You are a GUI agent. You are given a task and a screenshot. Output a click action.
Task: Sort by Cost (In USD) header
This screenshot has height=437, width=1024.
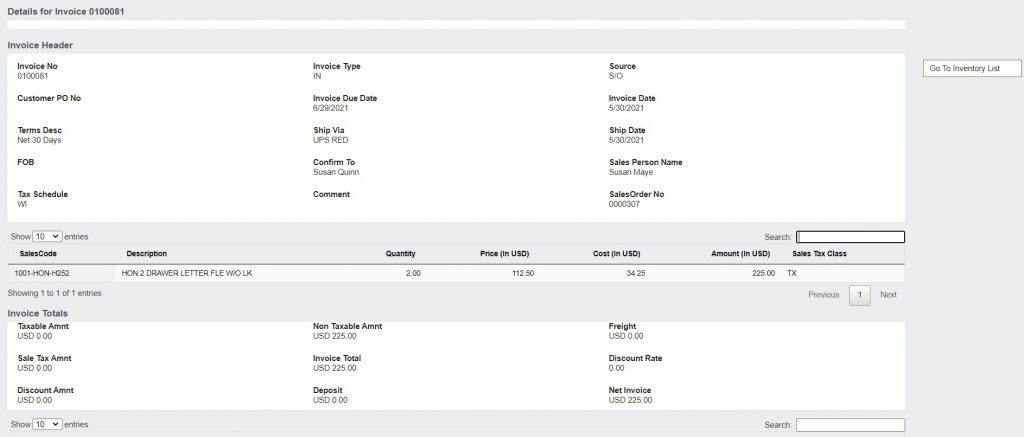(615, 253)
